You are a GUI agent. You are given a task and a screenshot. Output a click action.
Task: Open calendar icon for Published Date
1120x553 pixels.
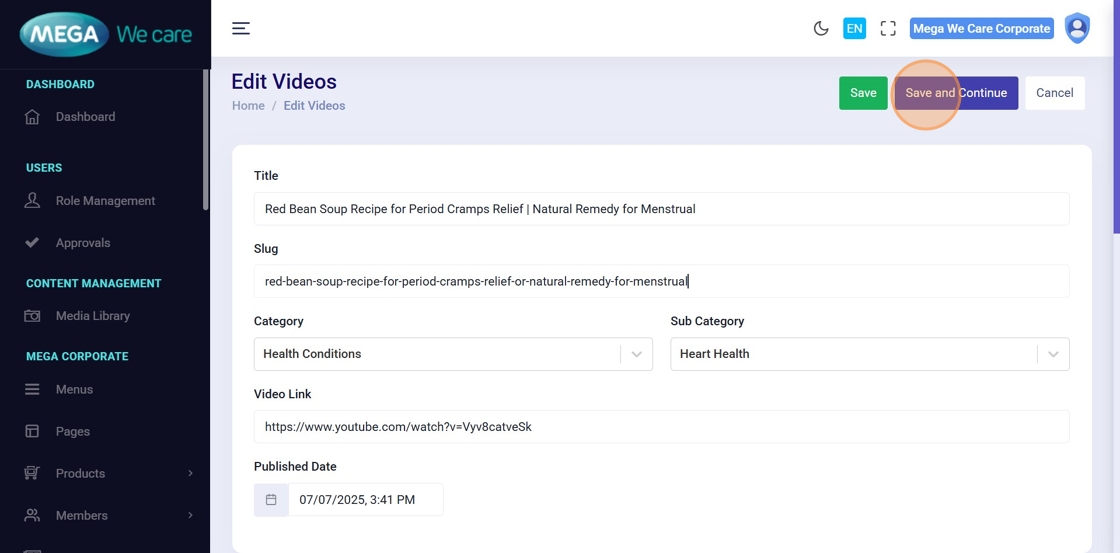[x=271, y=500]
